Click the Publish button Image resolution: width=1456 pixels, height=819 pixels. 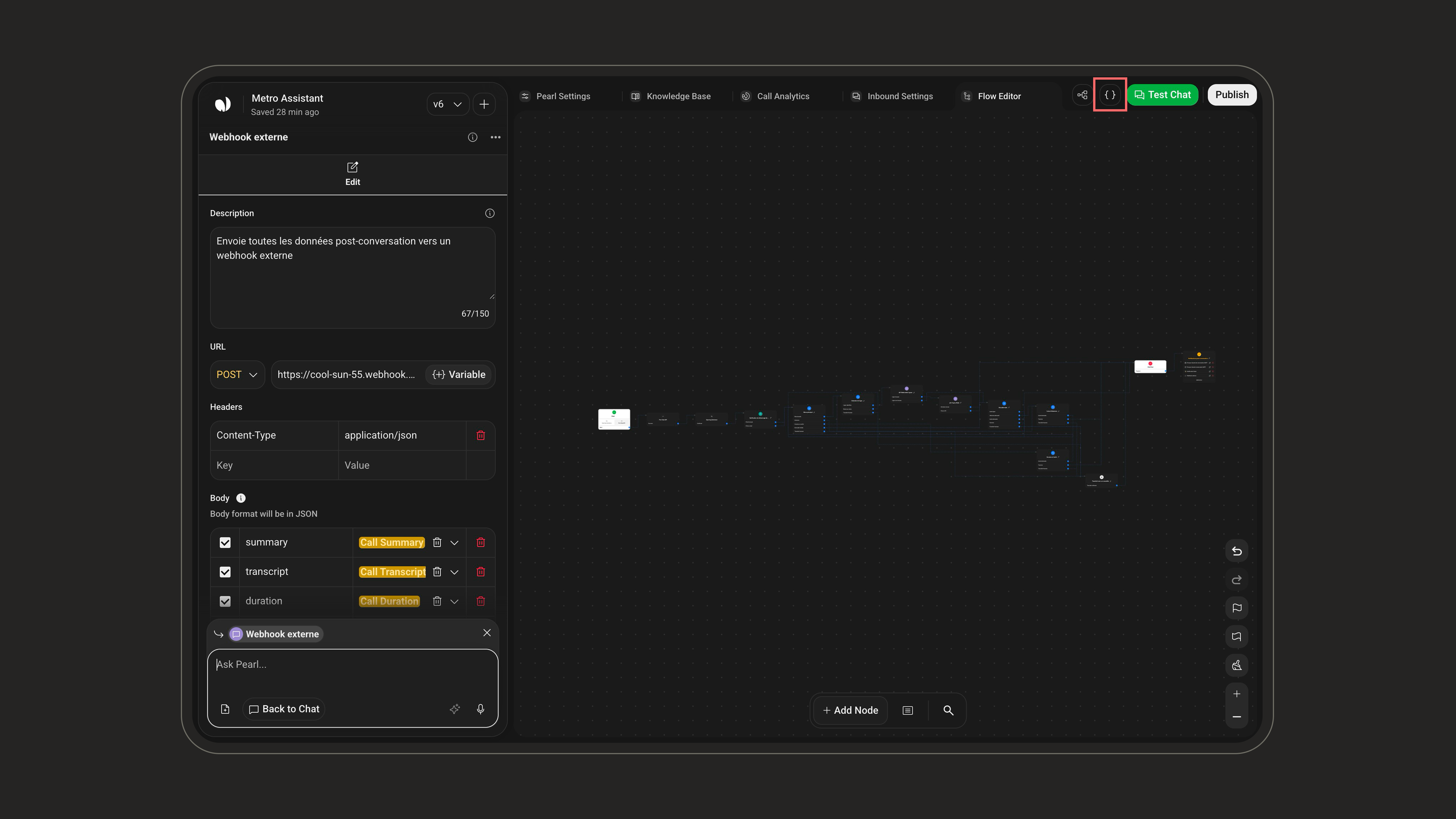point(1232,95)
